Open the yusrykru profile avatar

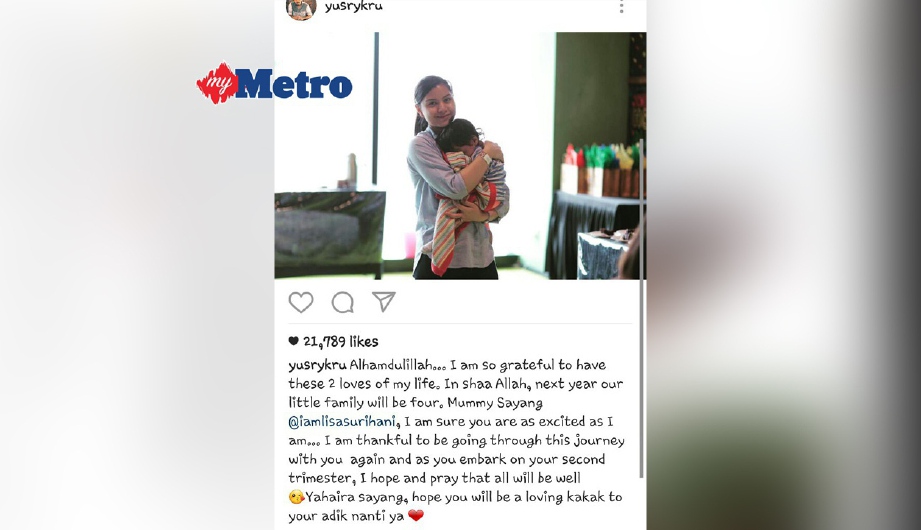pyautogui.click(x=301, y=9)
